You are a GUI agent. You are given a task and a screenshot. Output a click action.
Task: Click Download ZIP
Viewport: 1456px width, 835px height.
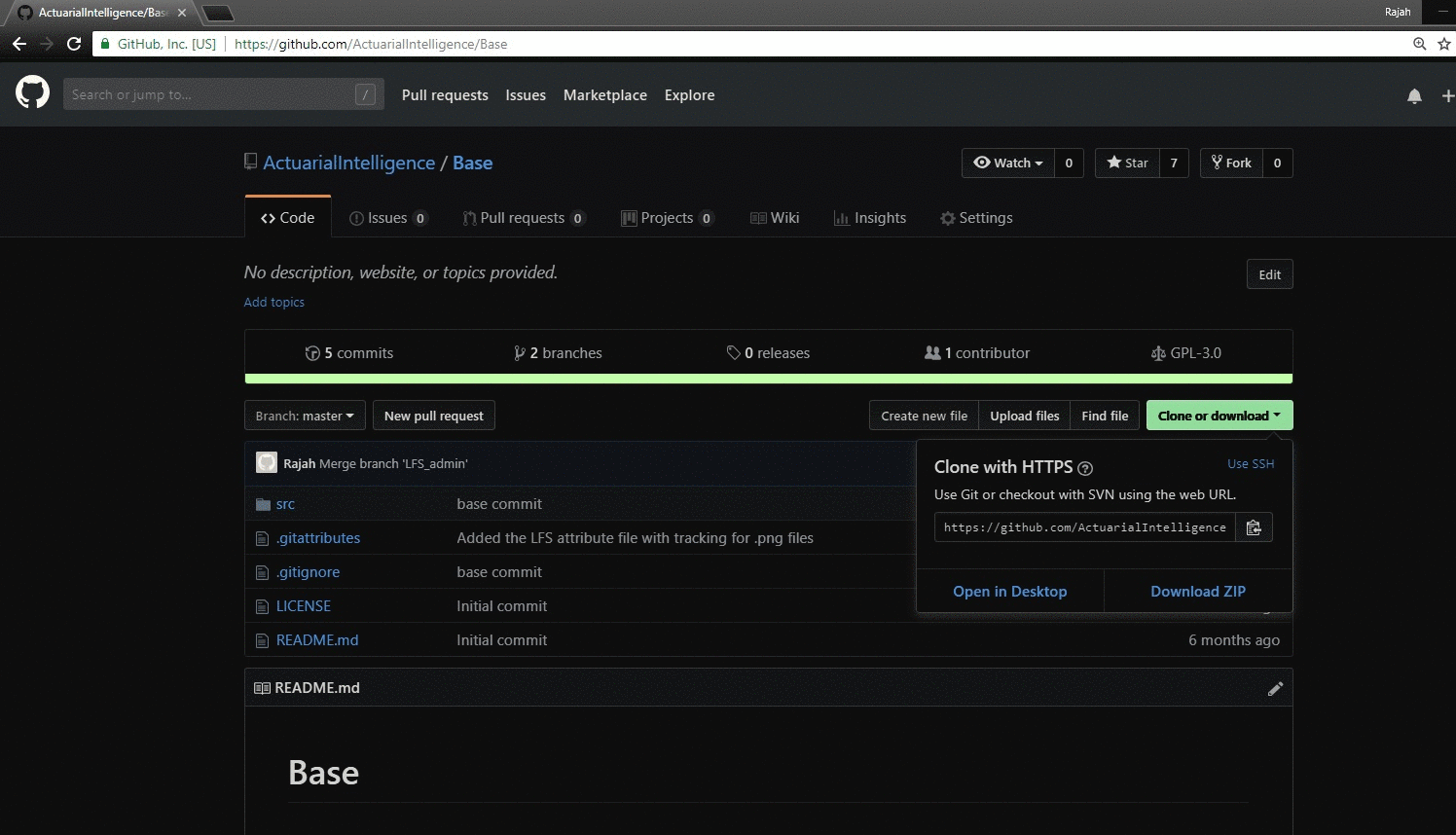[x=1198, y=592]
